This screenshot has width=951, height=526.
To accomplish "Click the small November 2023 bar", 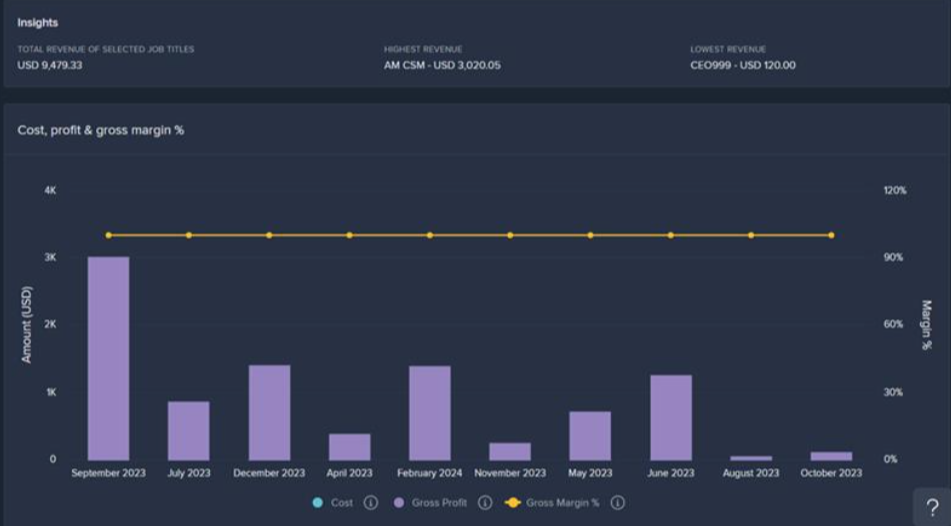I will click(510, 452).
